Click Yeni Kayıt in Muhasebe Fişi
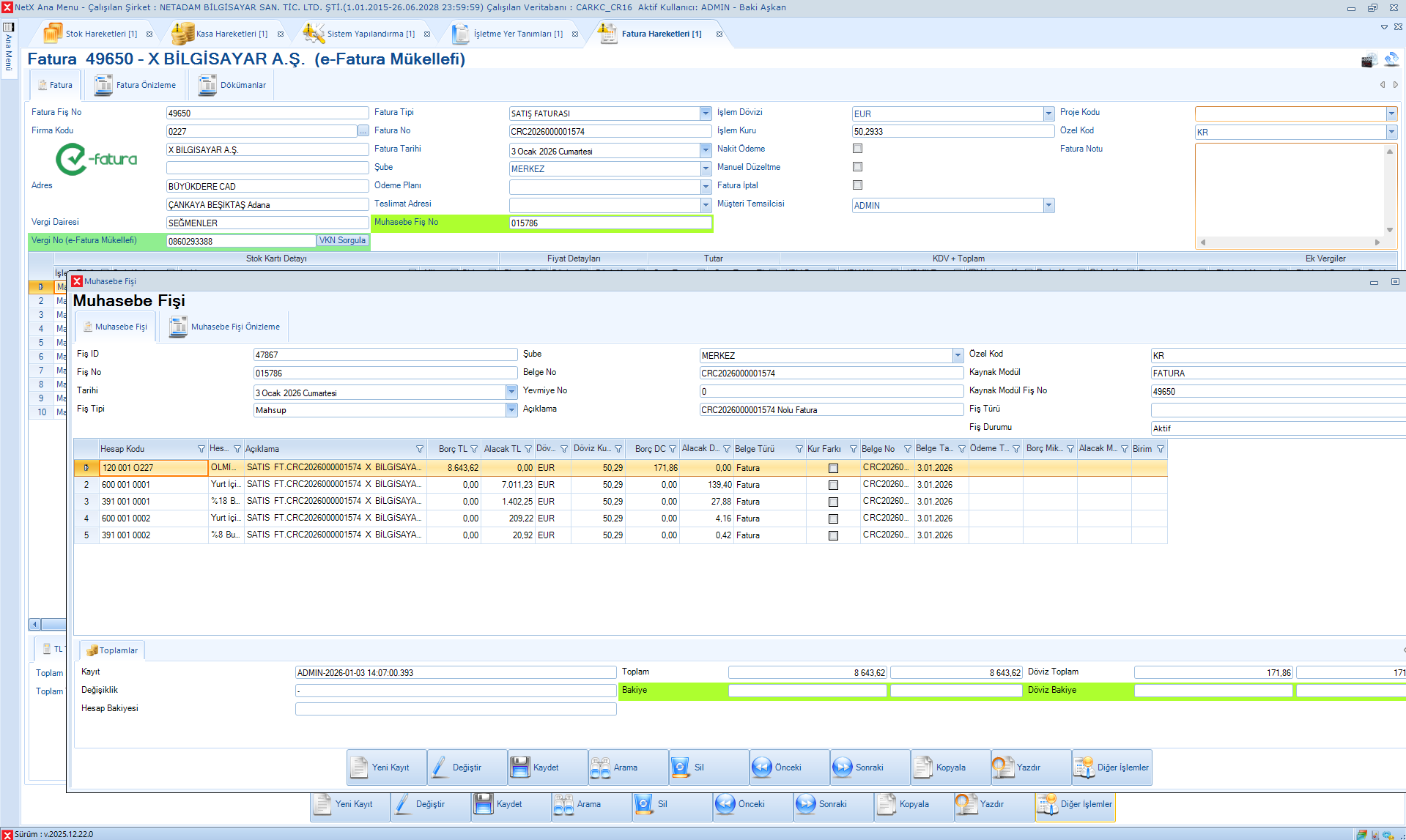 click(x=385, y=767)
